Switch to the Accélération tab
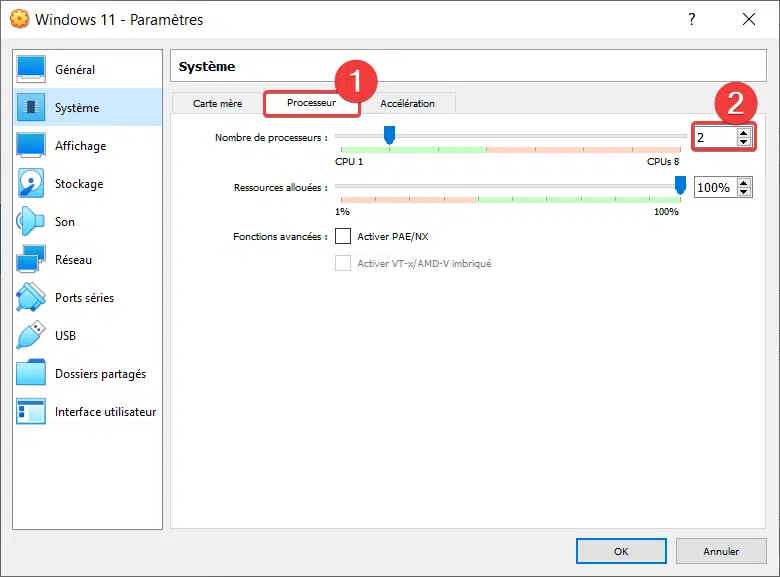 [x=407, y=103]
